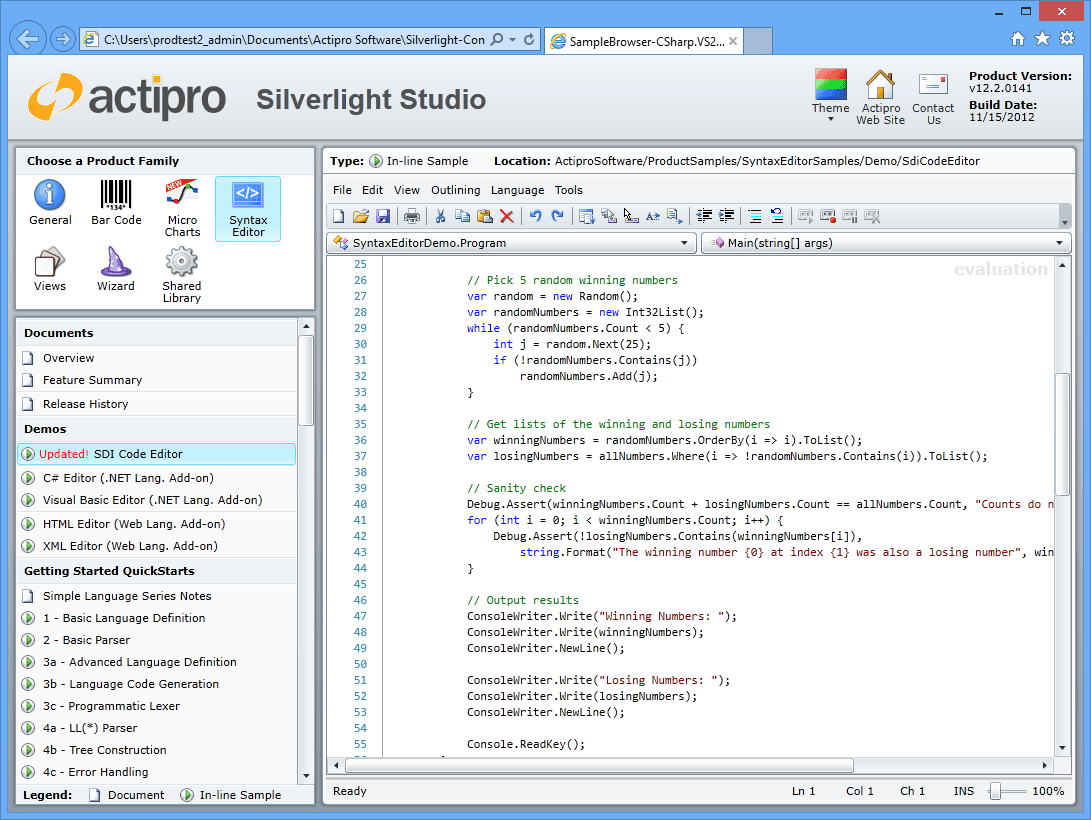Select the Syntax Editor product family
This screenshot has height=820, width=1091.
(x=248, y=209)
